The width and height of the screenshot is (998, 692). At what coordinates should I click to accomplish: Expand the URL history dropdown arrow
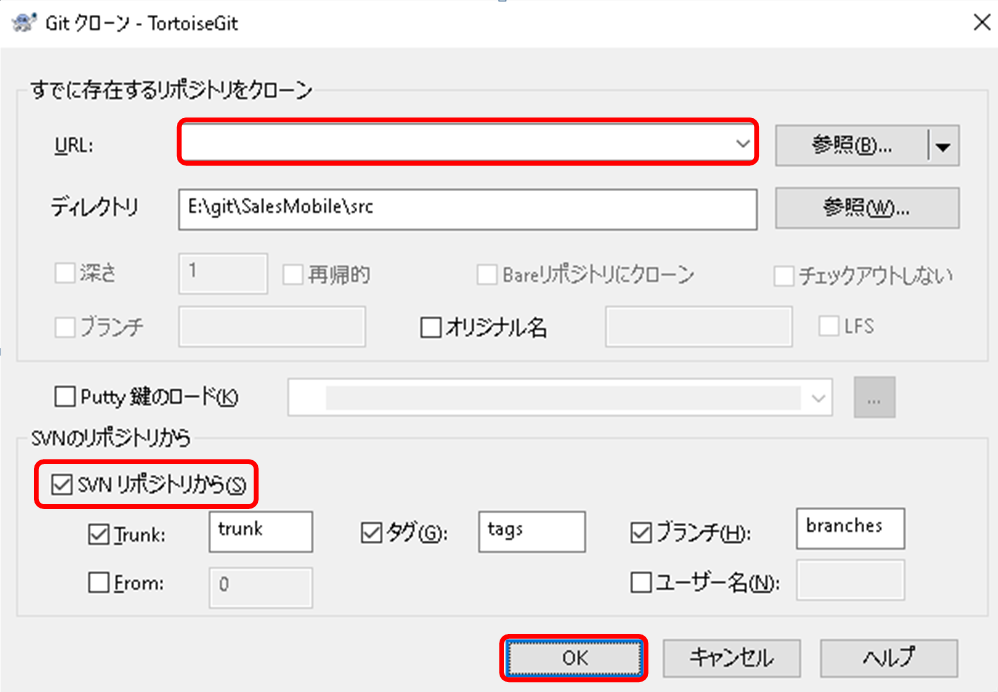point(742,143)
